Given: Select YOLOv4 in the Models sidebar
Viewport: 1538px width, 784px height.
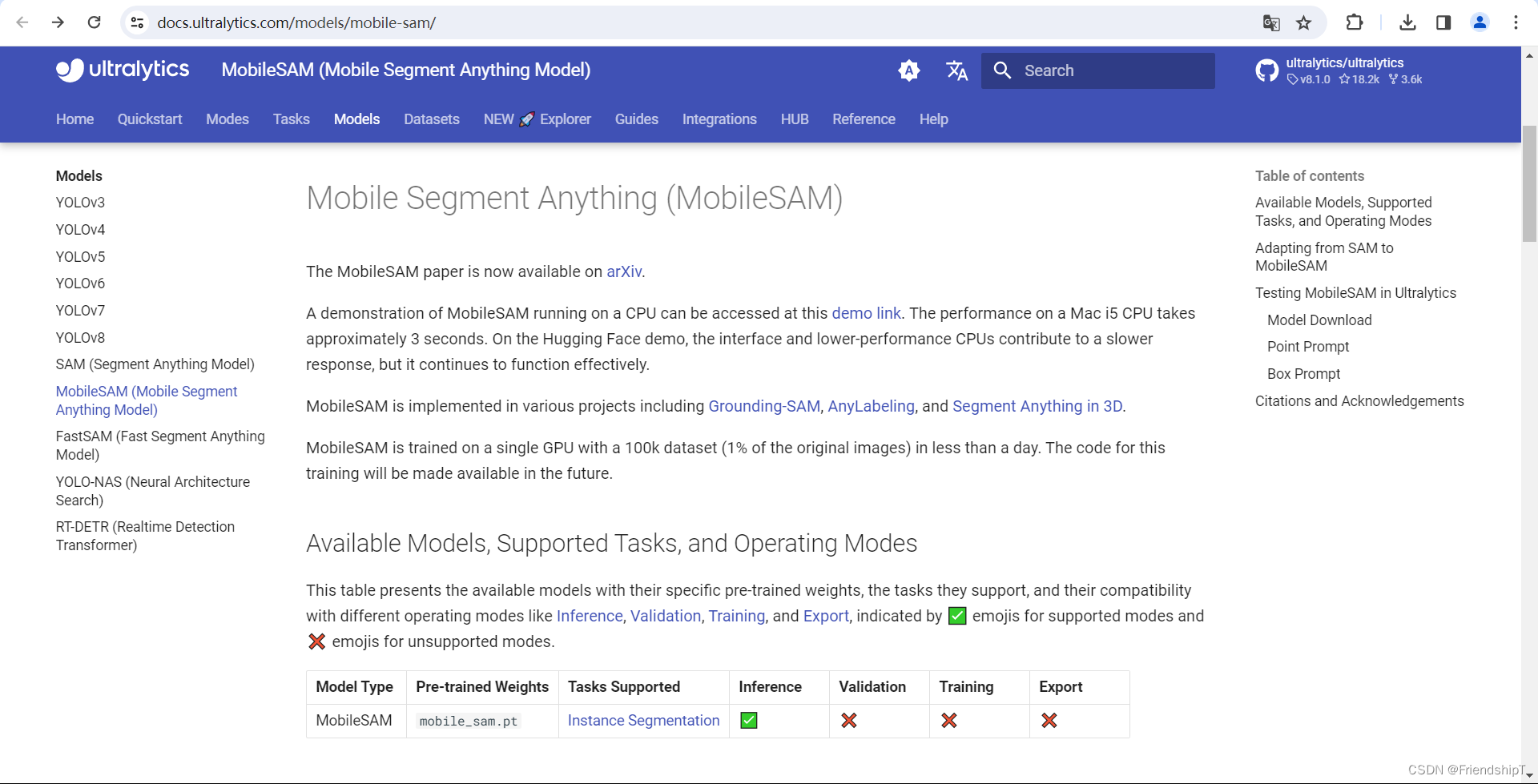Looking at the screenshot, I should point(80,230).
